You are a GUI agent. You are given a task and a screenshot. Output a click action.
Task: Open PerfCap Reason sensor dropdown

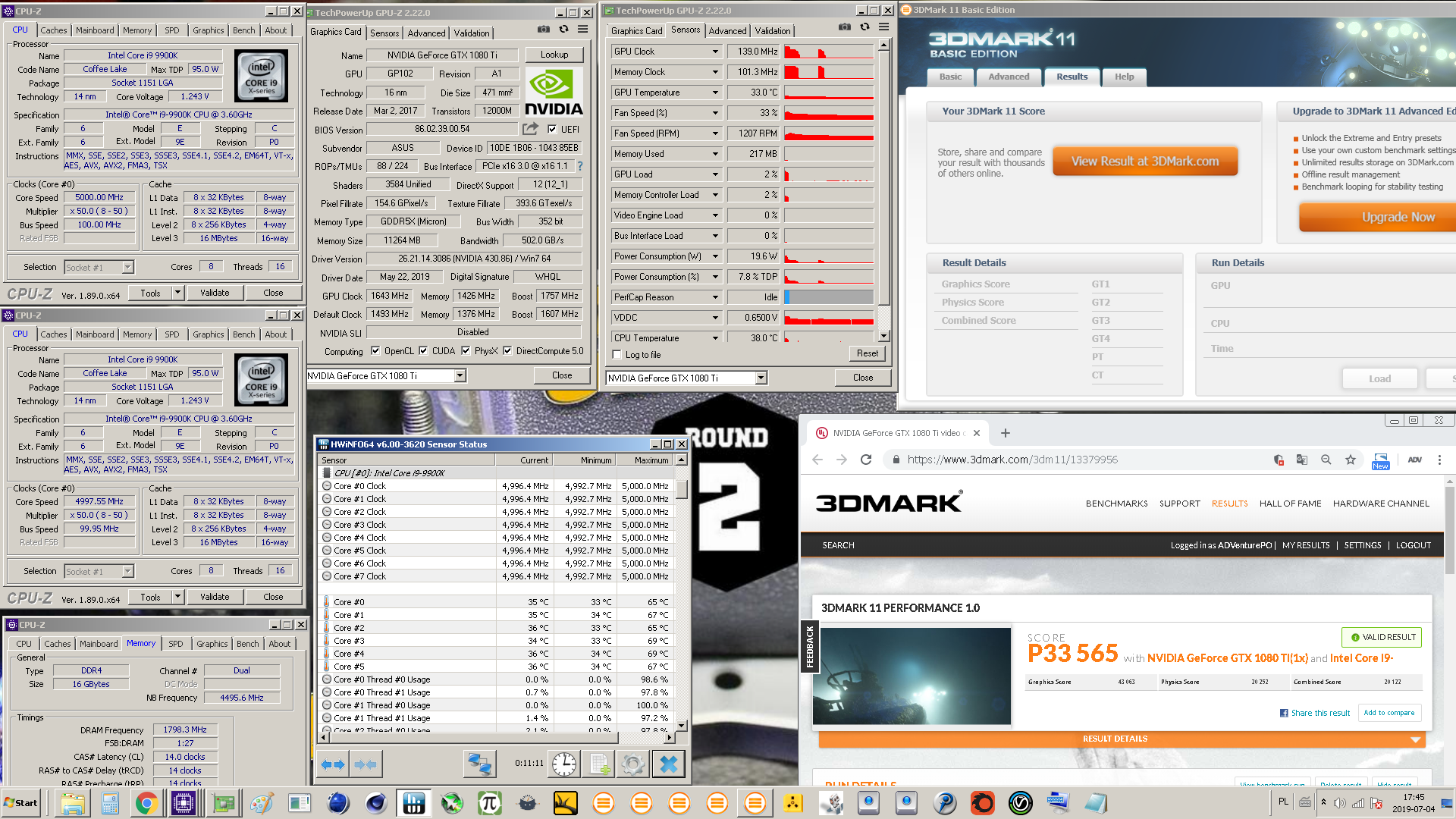(714, 297)
